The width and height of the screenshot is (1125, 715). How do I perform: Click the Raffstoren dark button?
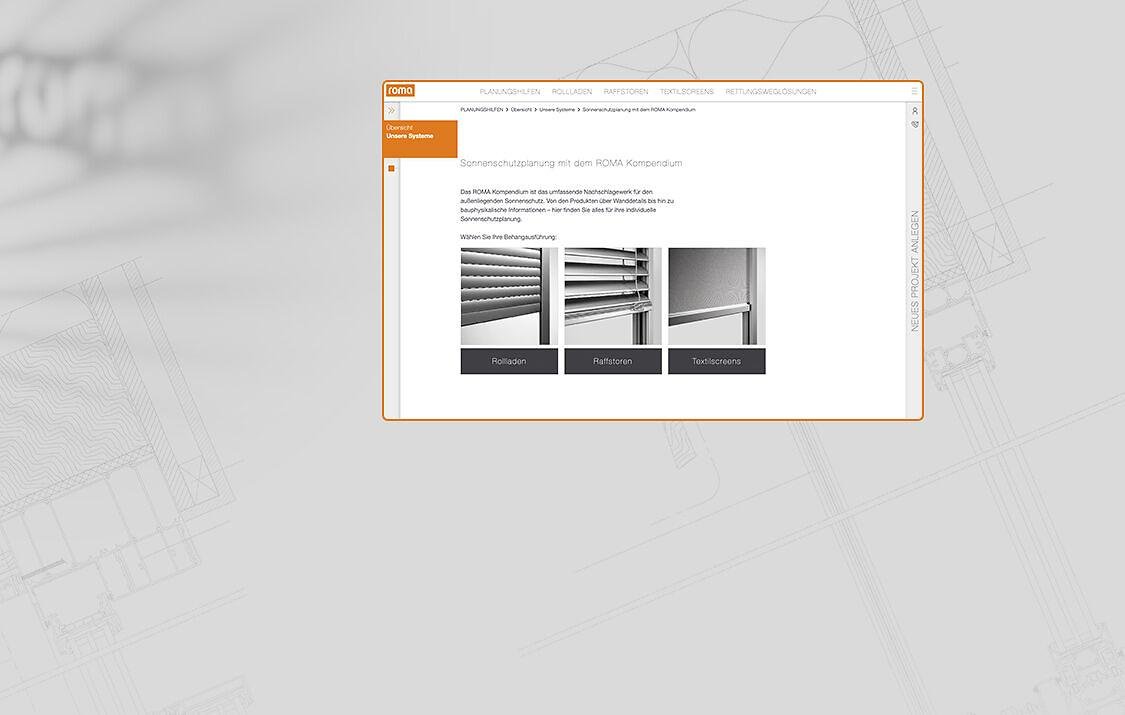[613, 361]
